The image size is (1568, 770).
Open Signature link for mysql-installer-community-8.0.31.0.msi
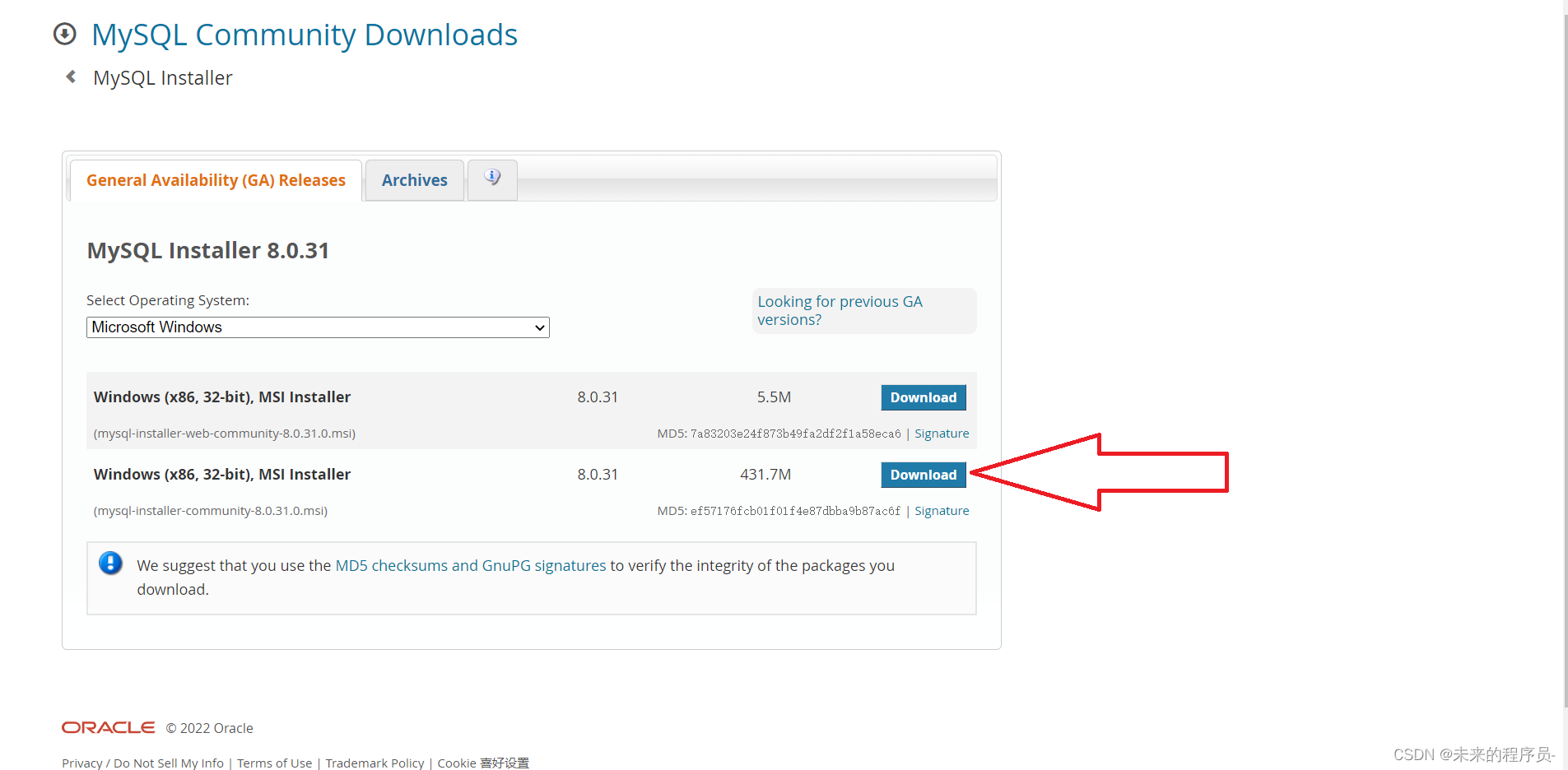[x=942, y=511]
